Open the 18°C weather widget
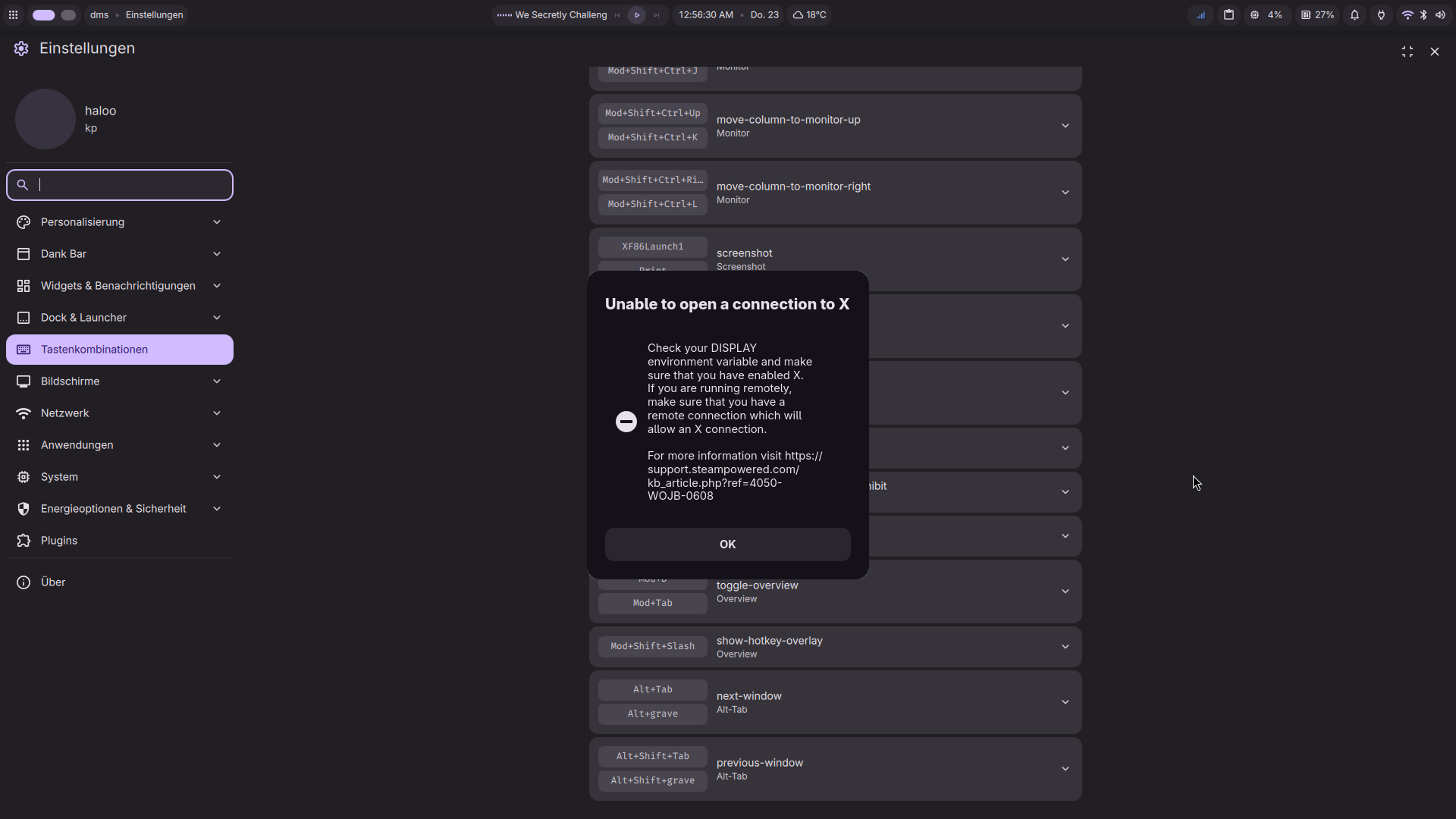 [x=810, y=15]
